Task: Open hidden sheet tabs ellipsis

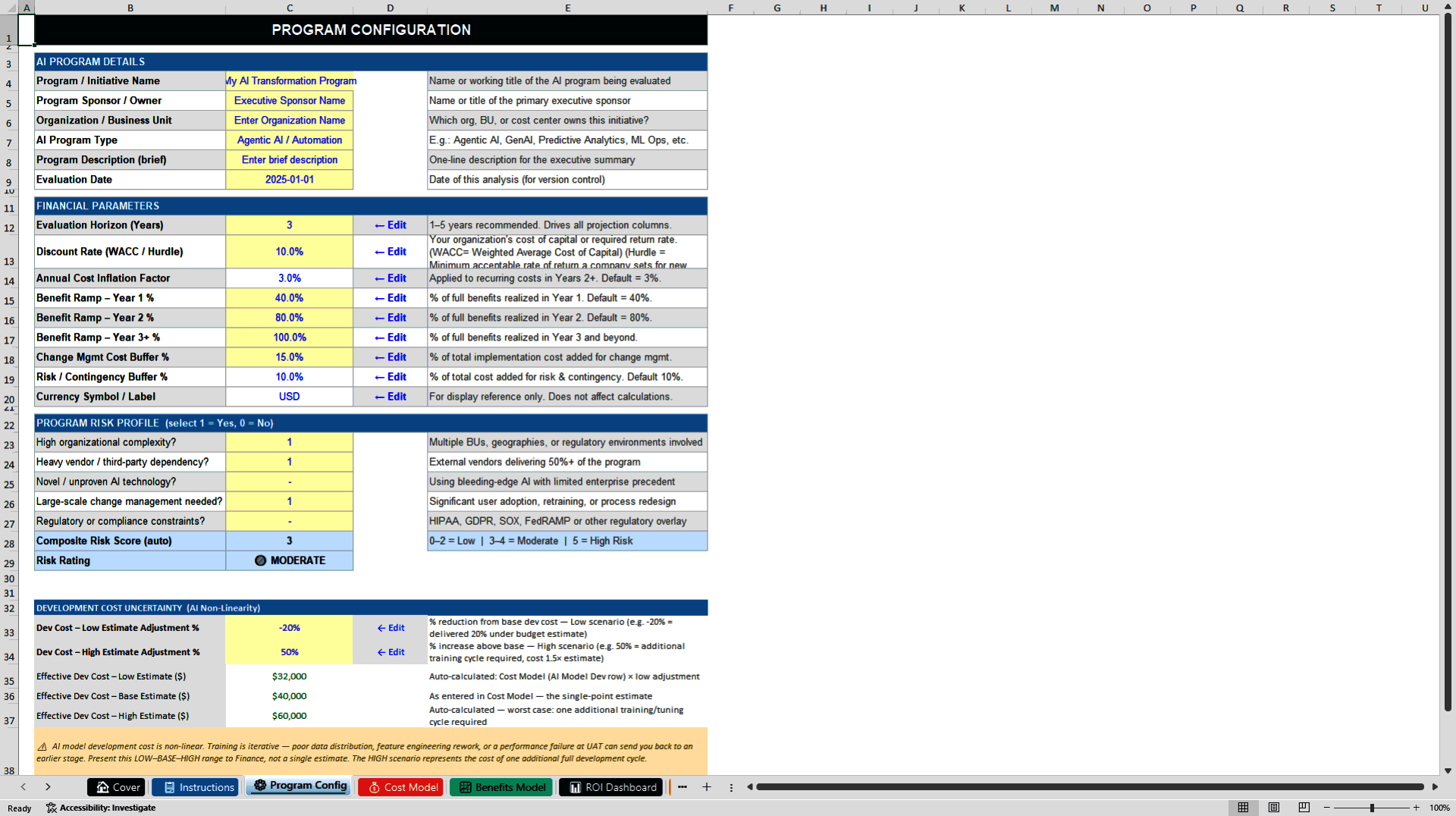Action: (682, 787)
